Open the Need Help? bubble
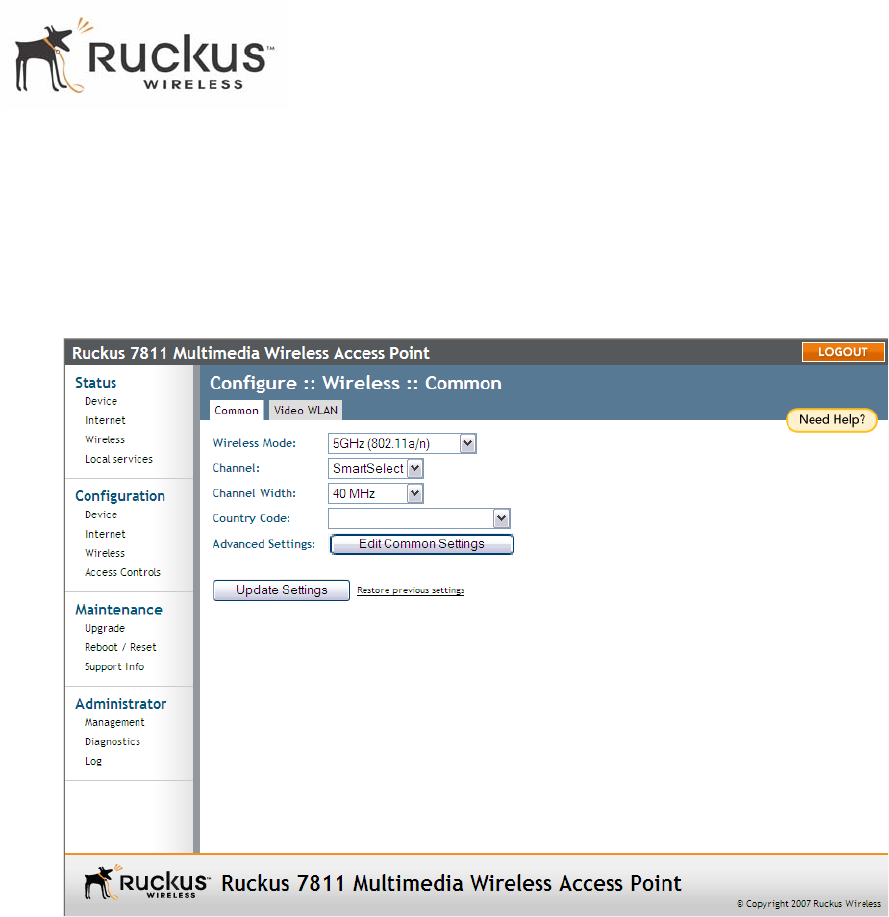Image resolution: width=889 pixels, height=917 pixels. (832, 420)
